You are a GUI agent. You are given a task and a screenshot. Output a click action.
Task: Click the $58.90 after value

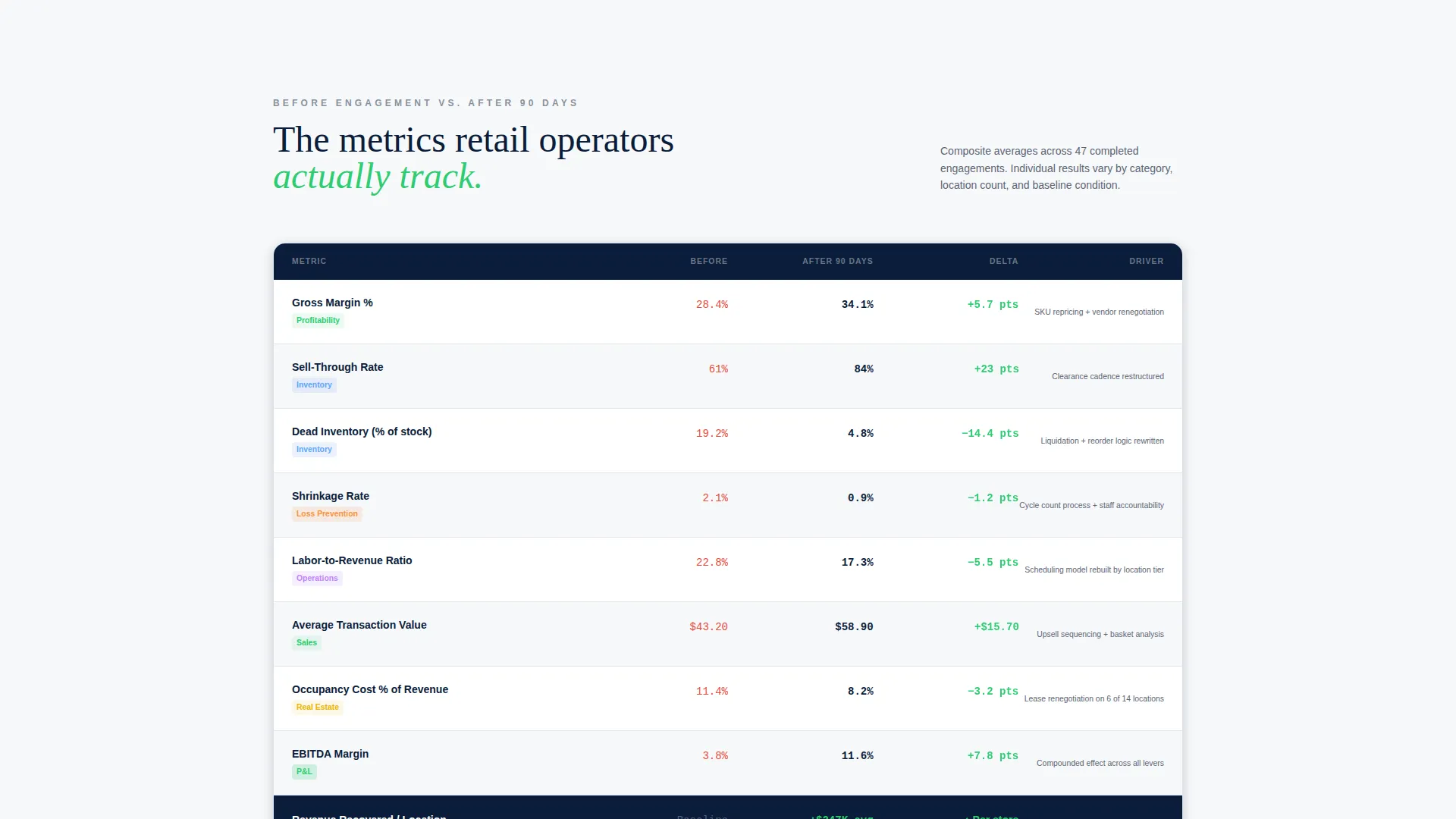pyautogui.click(x=854, y=627)
